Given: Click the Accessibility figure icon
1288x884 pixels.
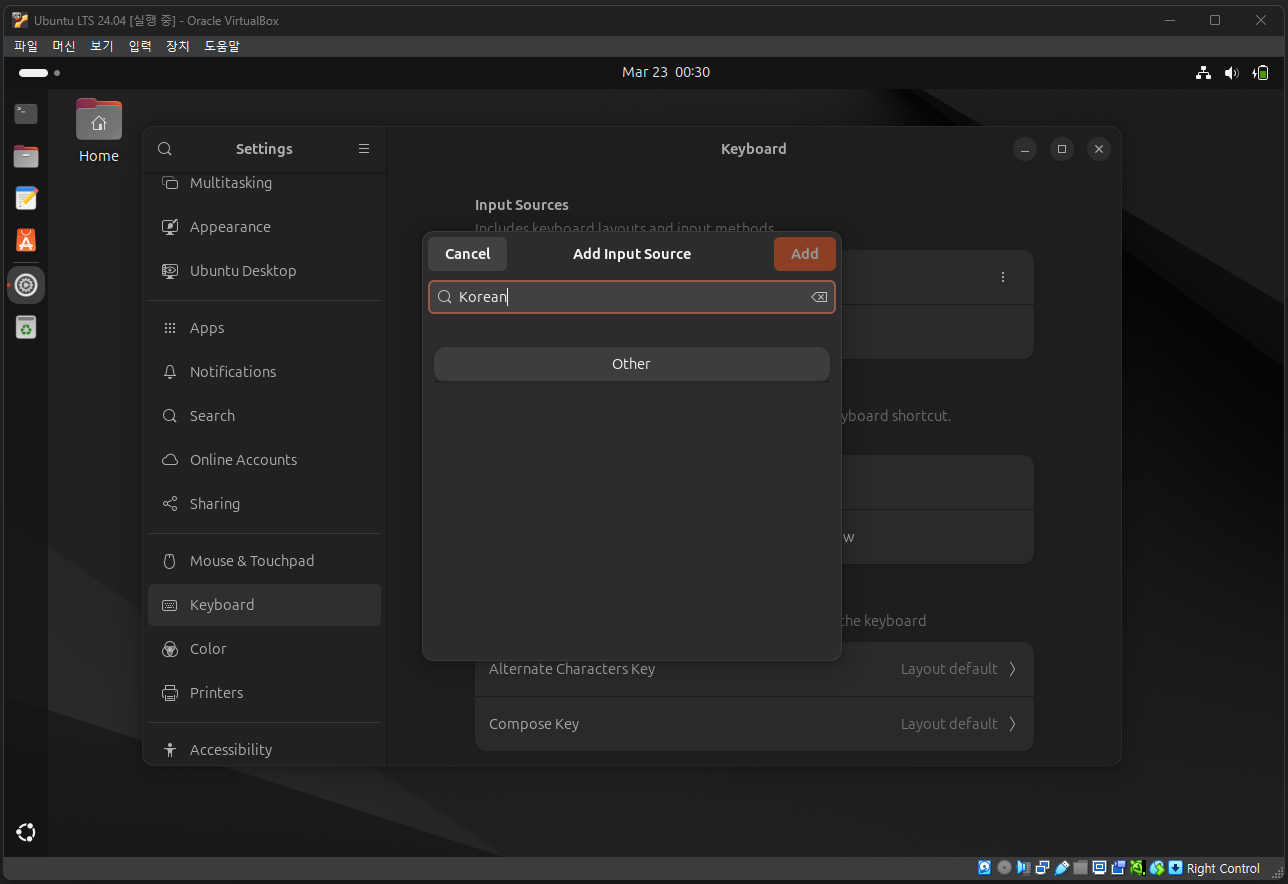Looking at the screenshot, I should [x=170, y=750].
